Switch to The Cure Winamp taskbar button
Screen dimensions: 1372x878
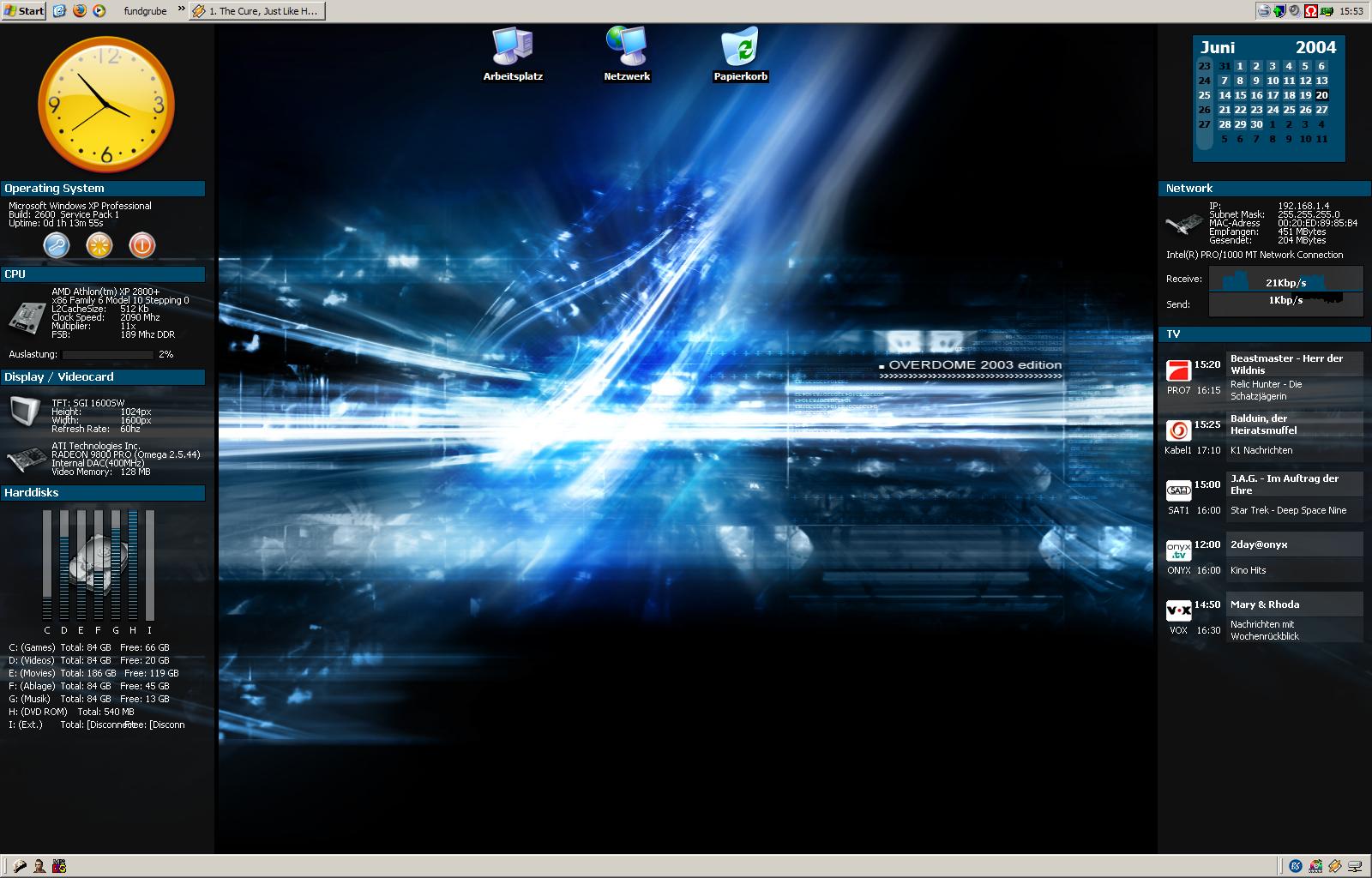pos(257,11)
